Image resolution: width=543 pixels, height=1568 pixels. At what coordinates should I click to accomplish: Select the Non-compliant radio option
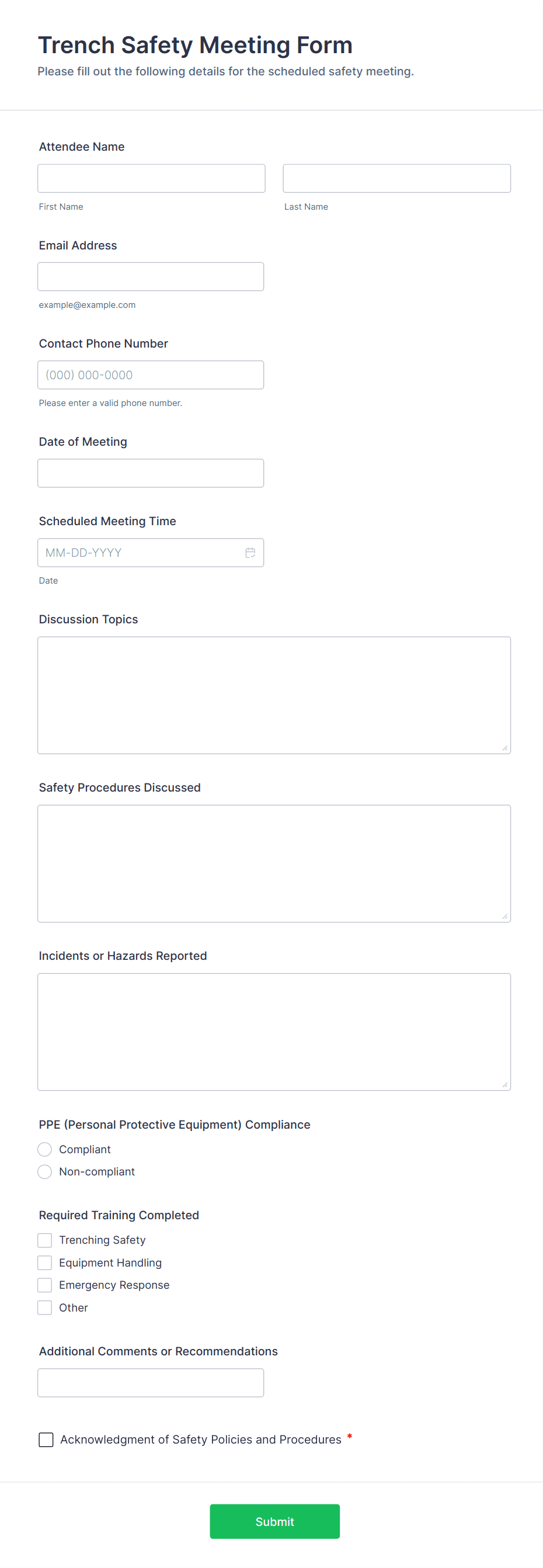point(45,1172)
